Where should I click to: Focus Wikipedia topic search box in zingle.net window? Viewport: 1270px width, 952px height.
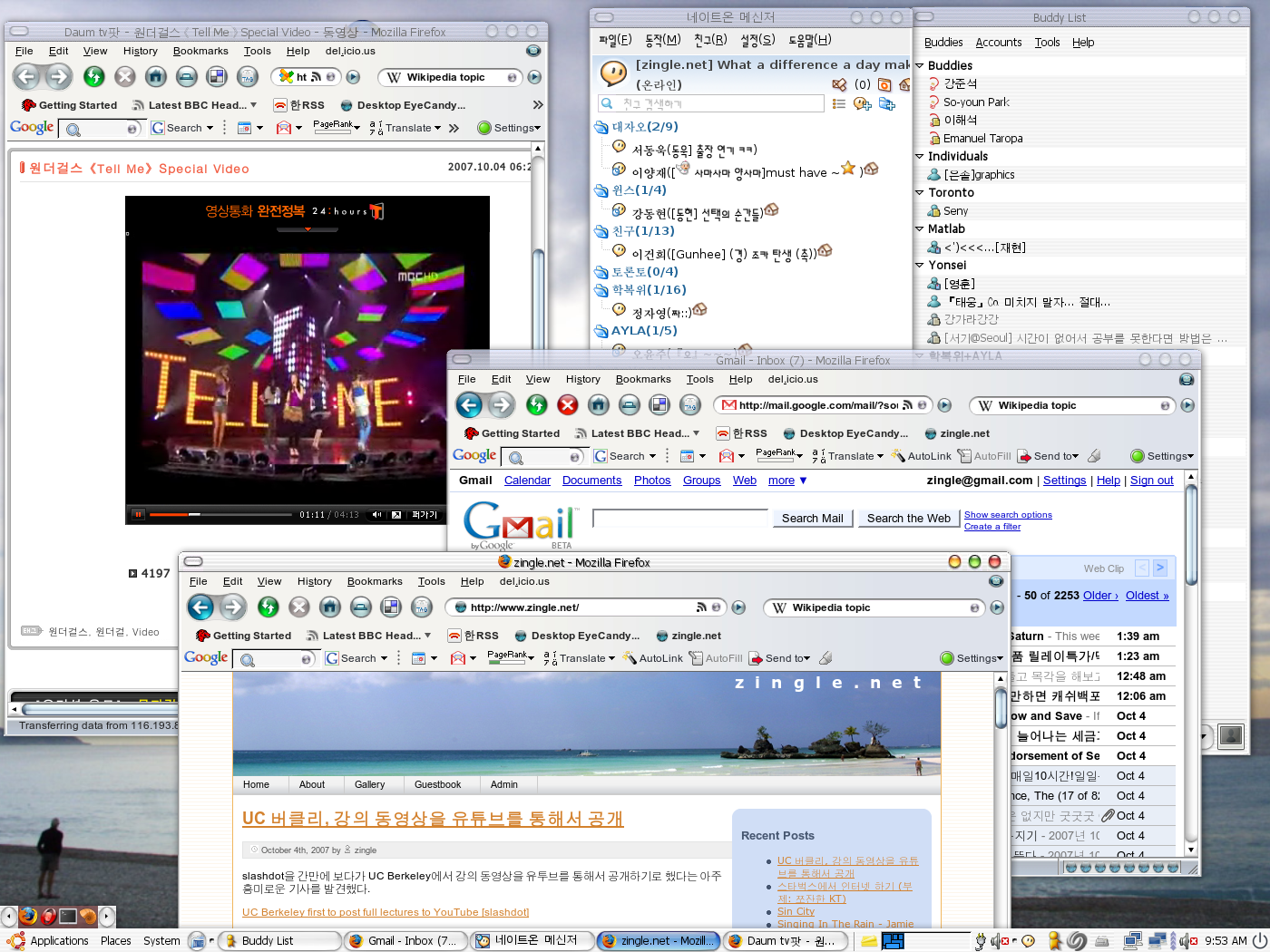pyautogui.click(x=874, y=607)
